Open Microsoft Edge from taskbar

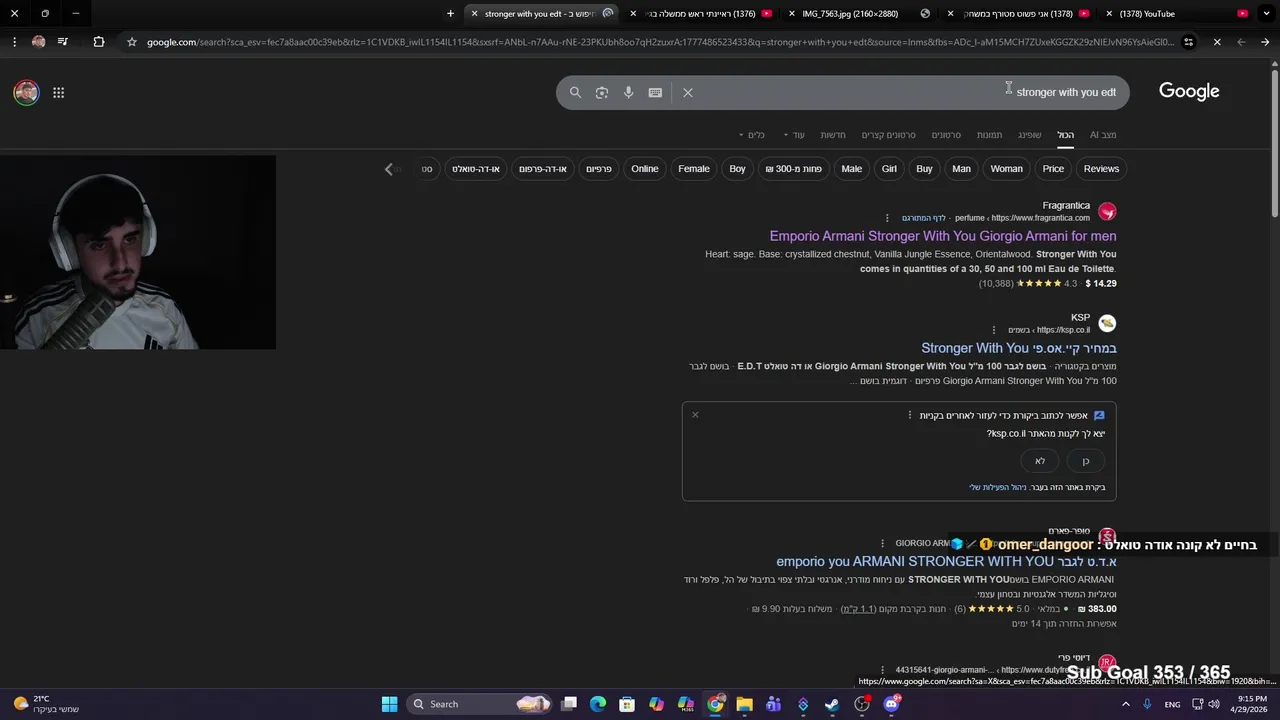tap(597, 704)
